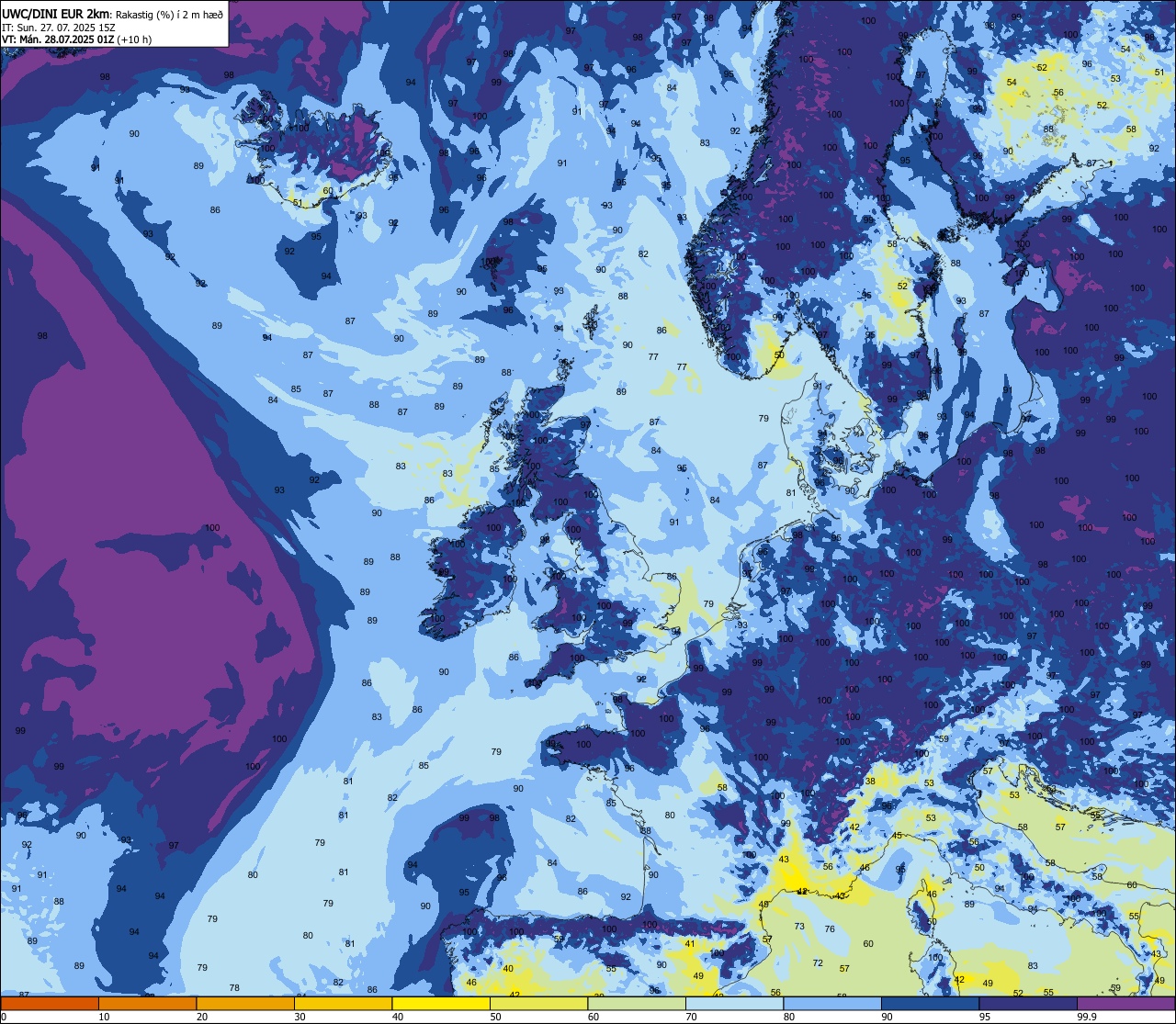Click the purple 99.9+ legend color swatch
This screenshot has width=1176, height=1024.
[1125, 1004]
